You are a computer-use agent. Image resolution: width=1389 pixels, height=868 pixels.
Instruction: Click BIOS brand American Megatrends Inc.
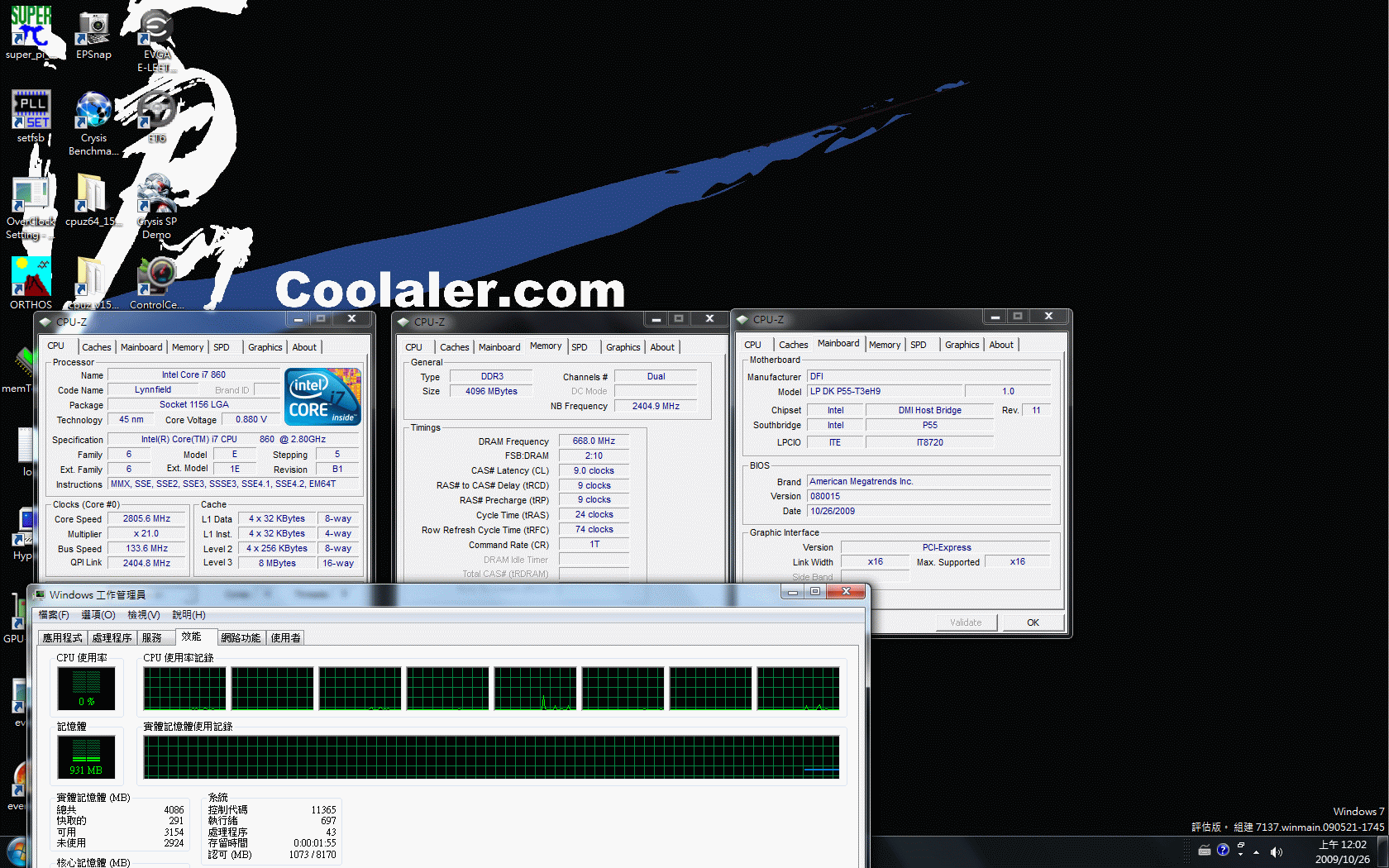click(929, 481)
